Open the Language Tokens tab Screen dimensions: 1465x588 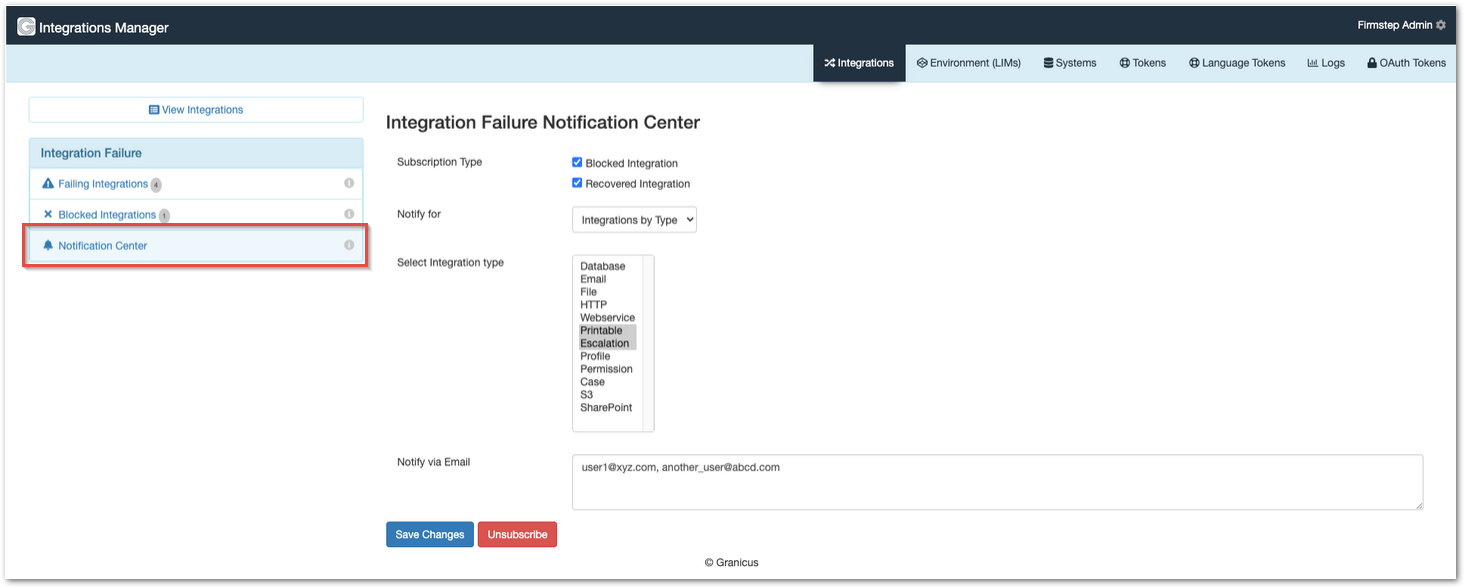pos(1237,63)
